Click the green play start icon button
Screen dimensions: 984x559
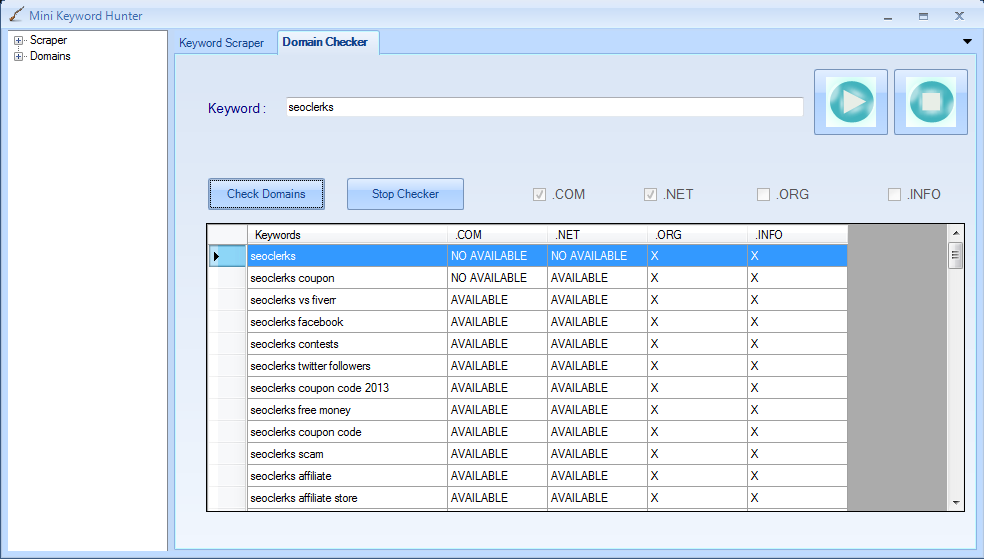click(x=850, y=102)
